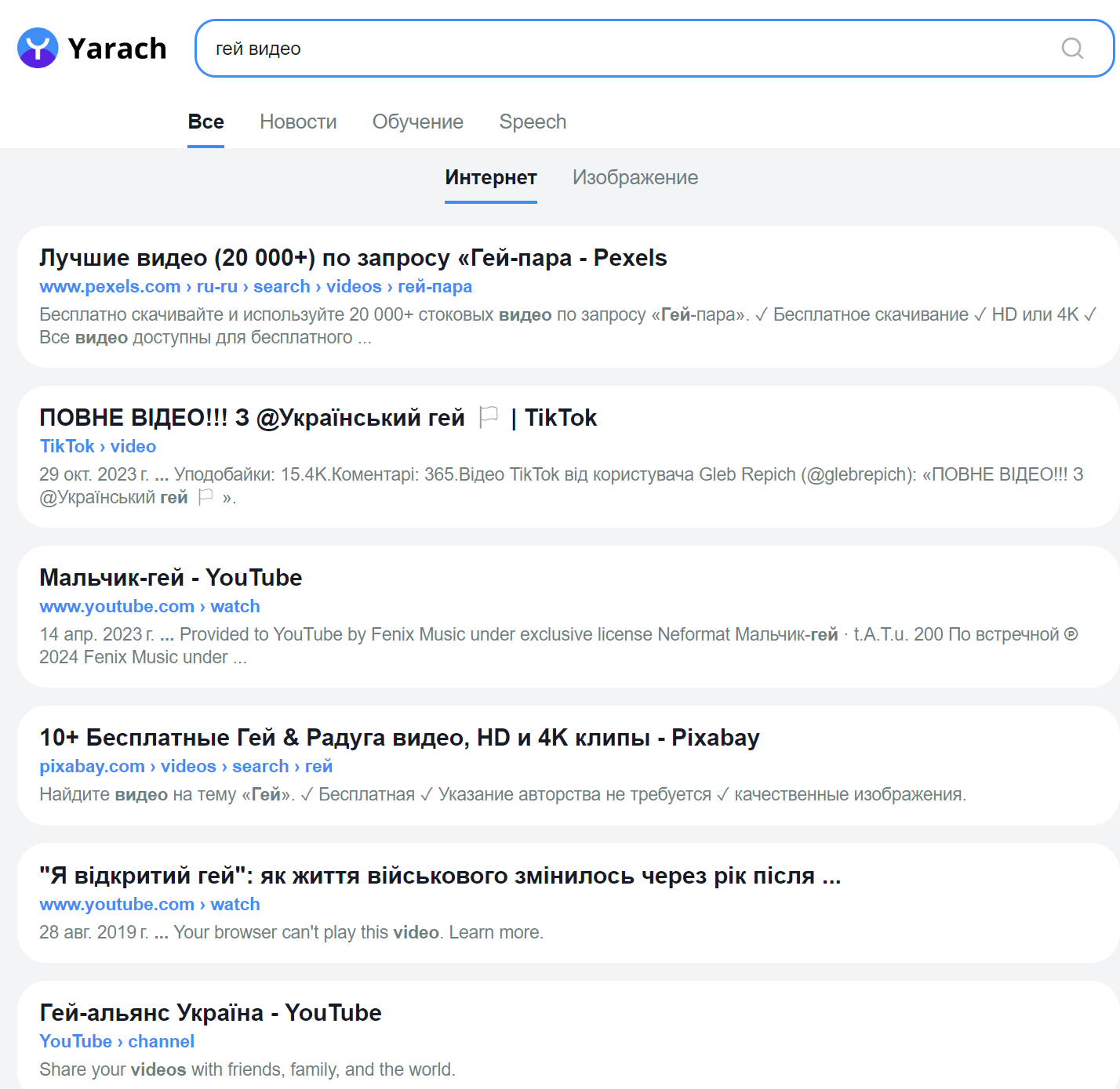Screen dimensions: 1120x1089
Task: Click inside the search query field
Action: click(x=627, y=49)
